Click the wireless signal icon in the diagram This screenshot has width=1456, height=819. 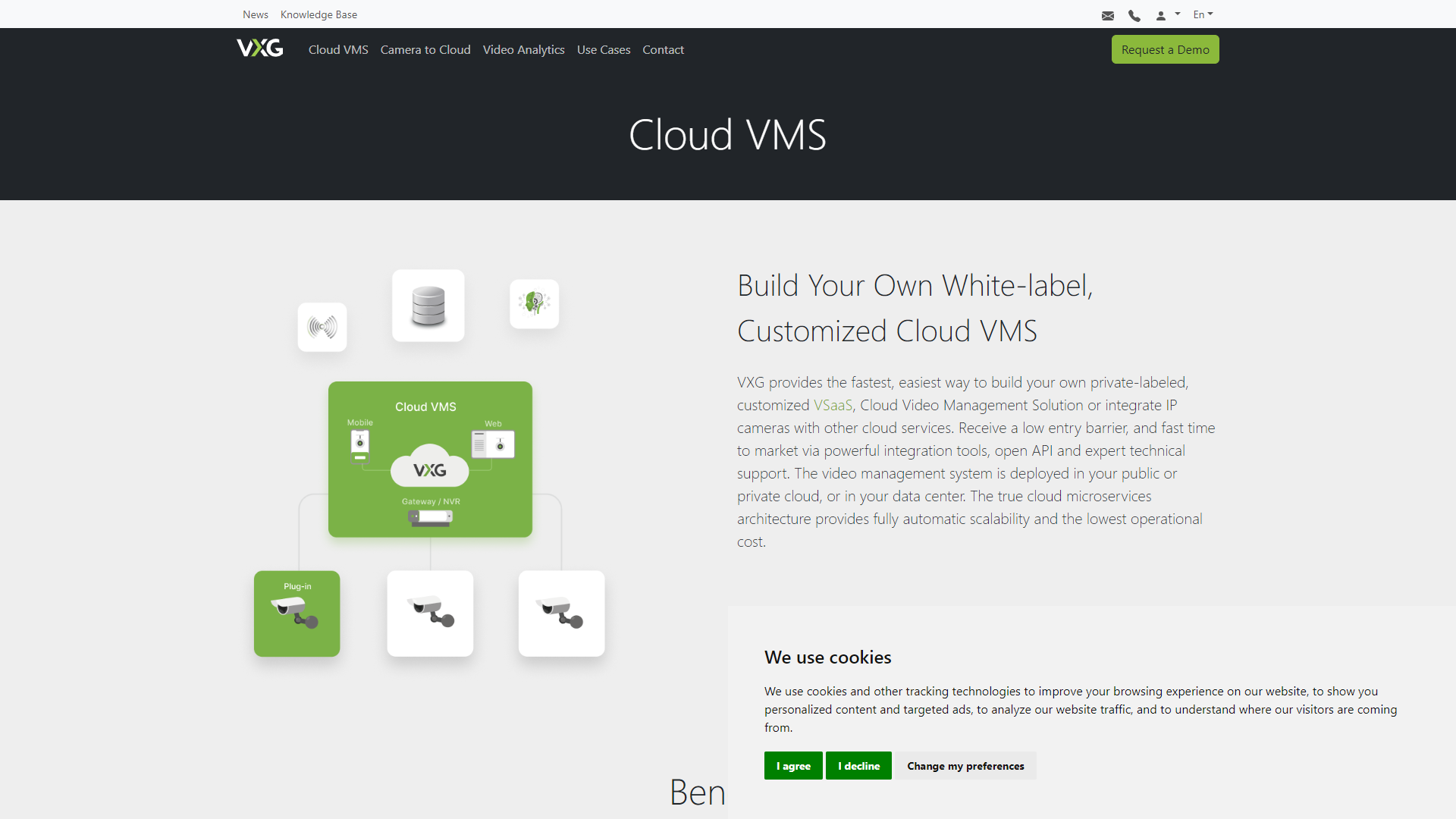pos(322,327)
